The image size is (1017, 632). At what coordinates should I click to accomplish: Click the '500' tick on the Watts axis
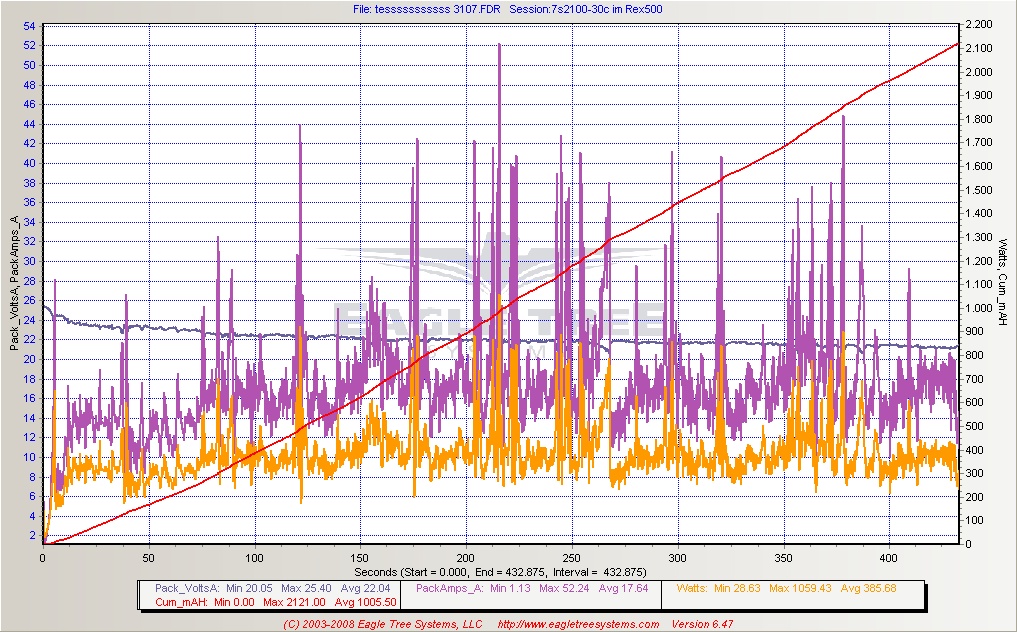pyautogui.click(x=973, y=426)
